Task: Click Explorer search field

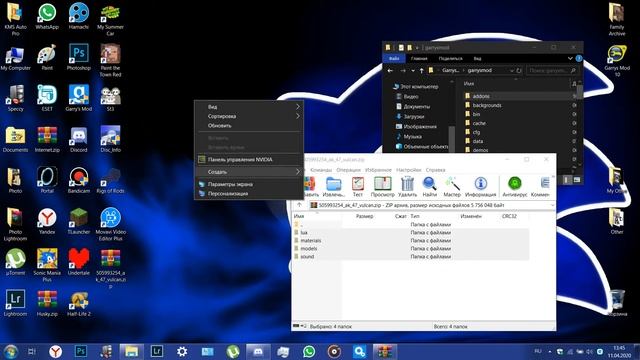Action: (x=552, y=71)
